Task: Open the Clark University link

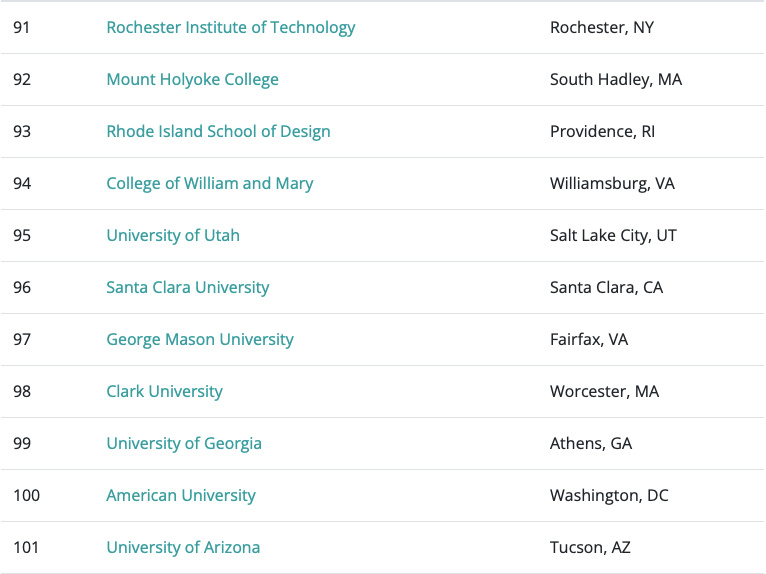Action: click(164, 392)
